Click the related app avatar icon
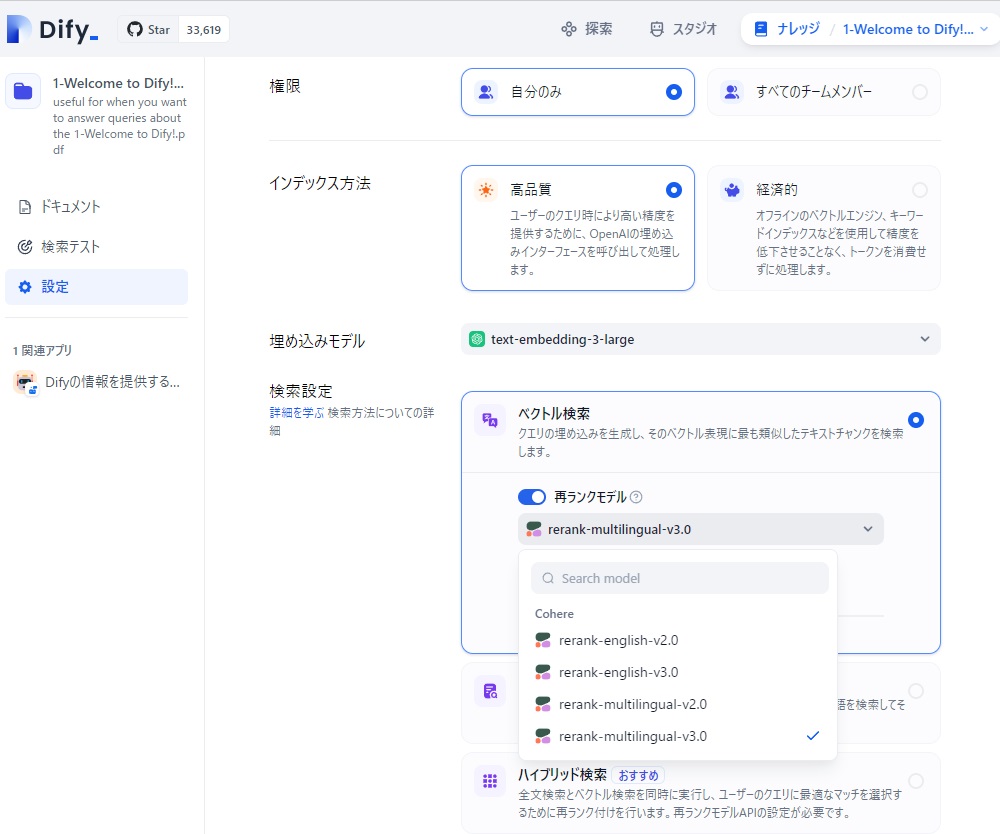 tap(26, 383)
